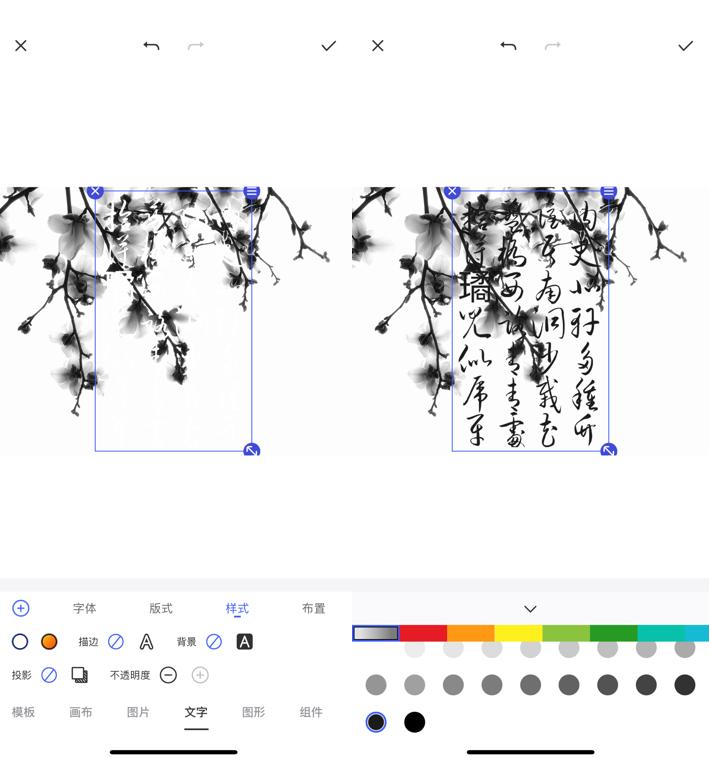Confirm edits with right screen checkmark
This screenshot has height=757, width=710.
[x=685, y=46]
